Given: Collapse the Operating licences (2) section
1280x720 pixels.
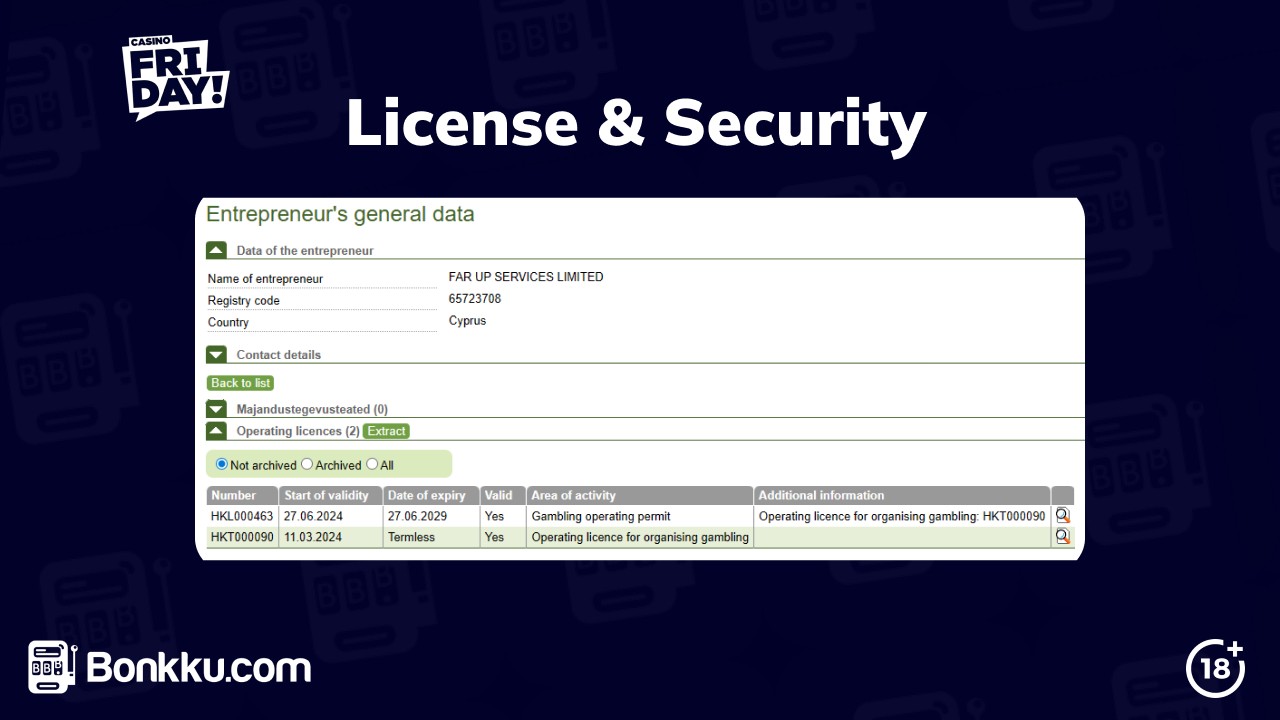Looking at the screenshot, I should 216,430.
